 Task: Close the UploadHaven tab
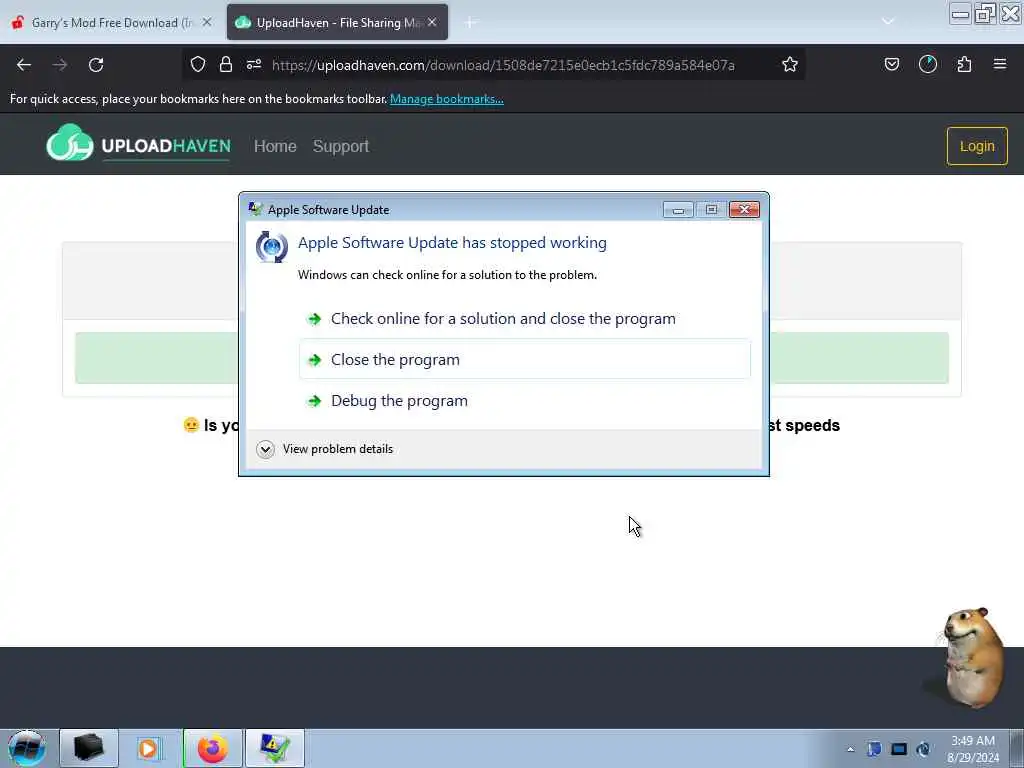click(x=432, y=22)
